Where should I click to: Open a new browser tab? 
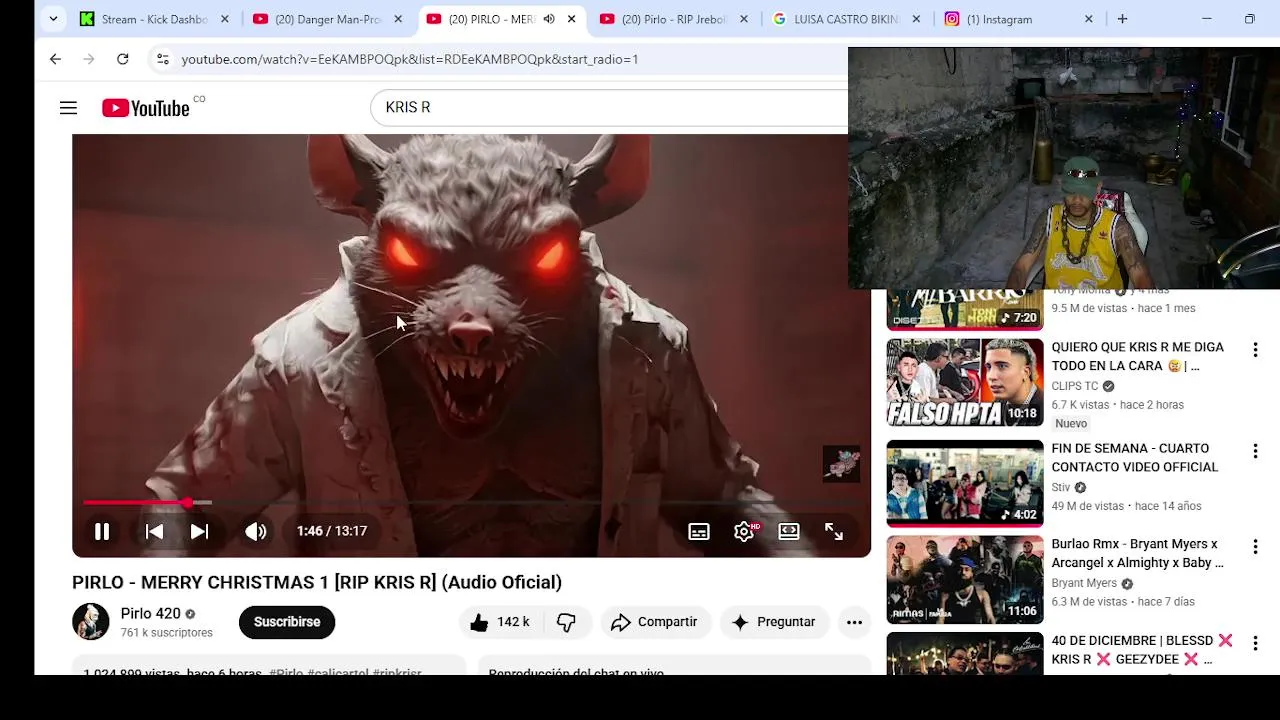tap(1122, 19)
